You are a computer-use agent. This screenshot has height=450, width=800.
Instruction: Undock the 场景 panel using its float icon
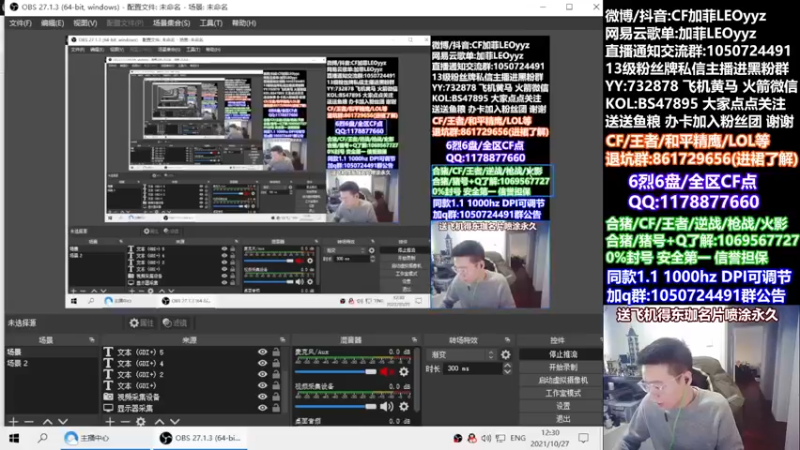coord(92,340)
